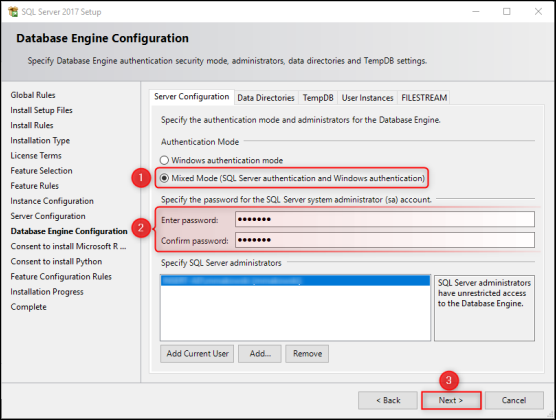Click the SQL Server Setup title bar icon
Image resolution: width=556 pixels, height=420 pixels.
coord(13,12)
